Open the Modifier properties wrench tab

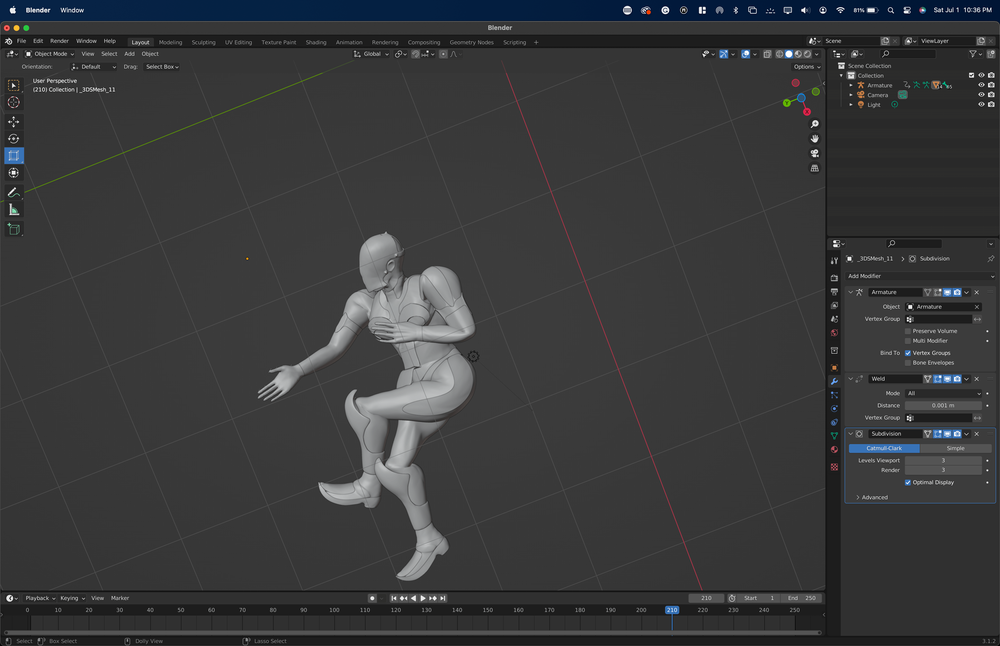click(834, 381)
